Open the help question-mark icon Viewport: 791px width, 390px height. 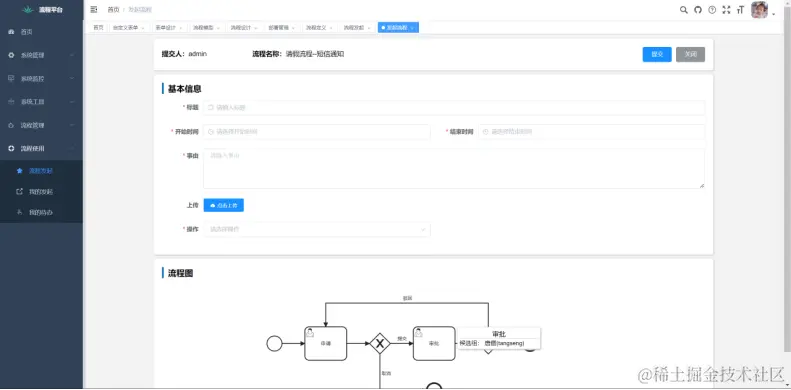tap(712, 10)
